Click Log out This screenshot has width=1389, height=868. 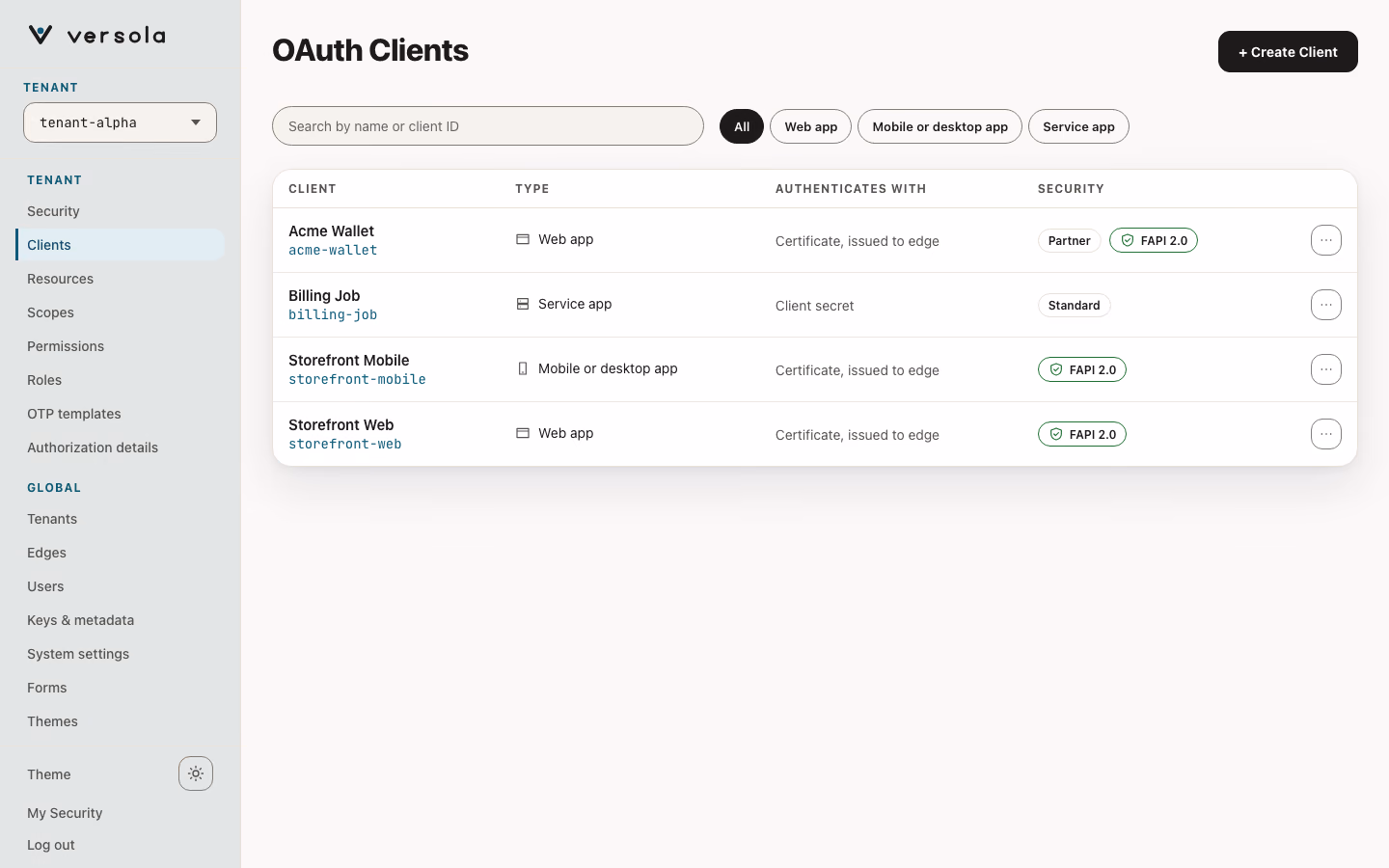[x=51, y=845]
